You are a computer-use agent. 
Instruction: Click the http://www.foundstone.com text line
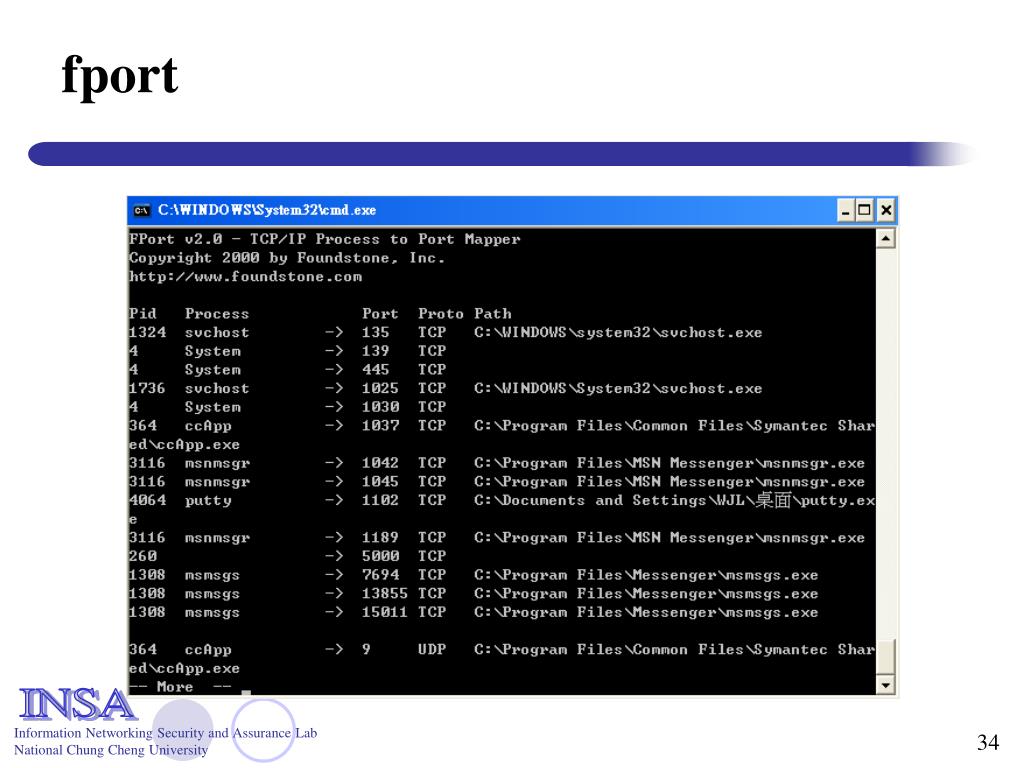coord(246,277)
